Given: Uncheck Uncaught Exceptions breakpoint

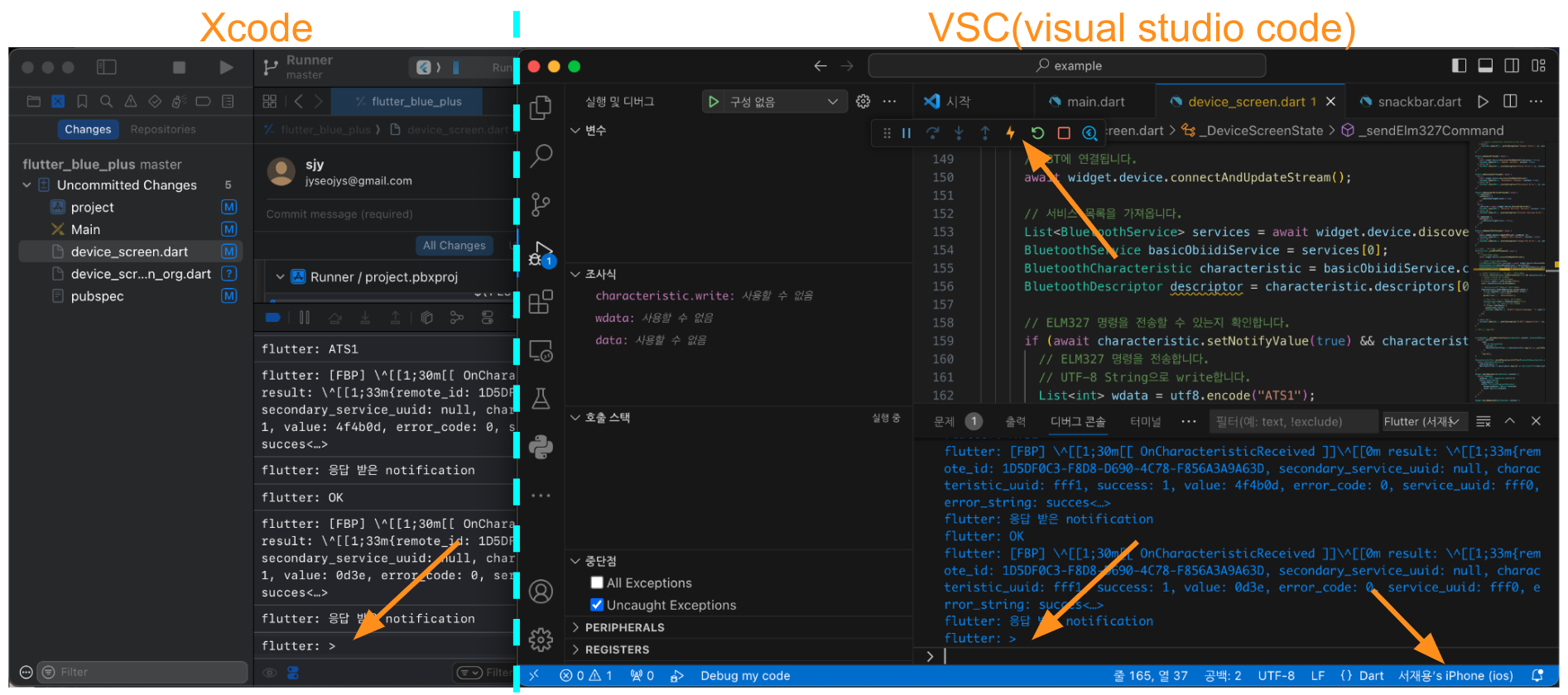Looking at the screenshot, I should 597,605.
